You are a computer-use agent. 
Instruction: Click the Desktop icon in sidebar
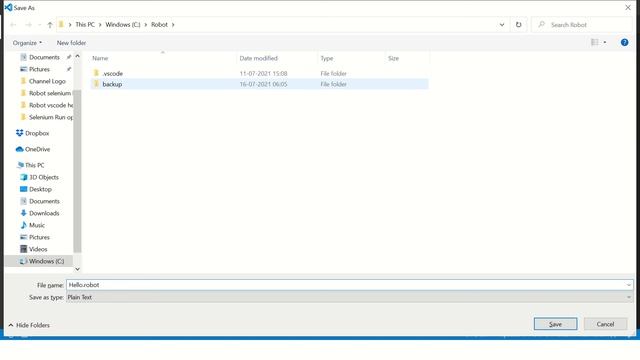(x=24, y=189)
